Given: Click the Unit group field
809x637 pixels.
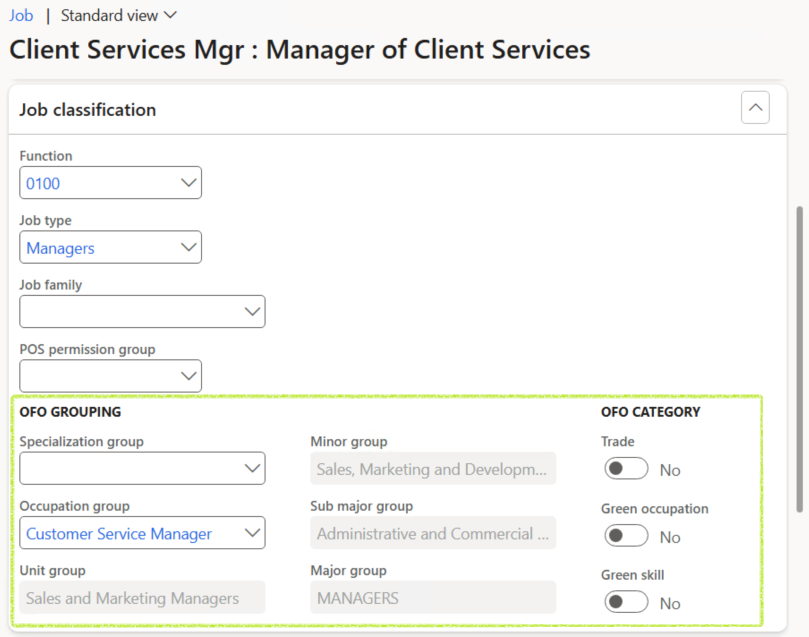Looking at the screenshot, I should [142, 597].
